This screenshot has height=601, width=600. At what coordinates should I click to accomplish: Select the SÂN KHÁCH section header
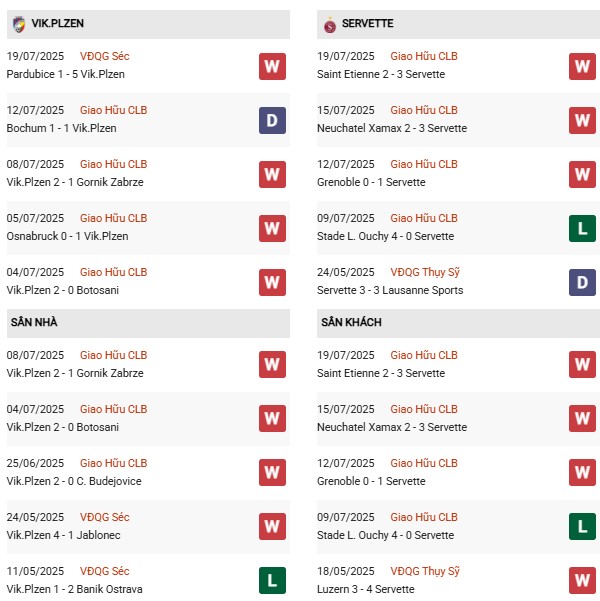(351, 322)
